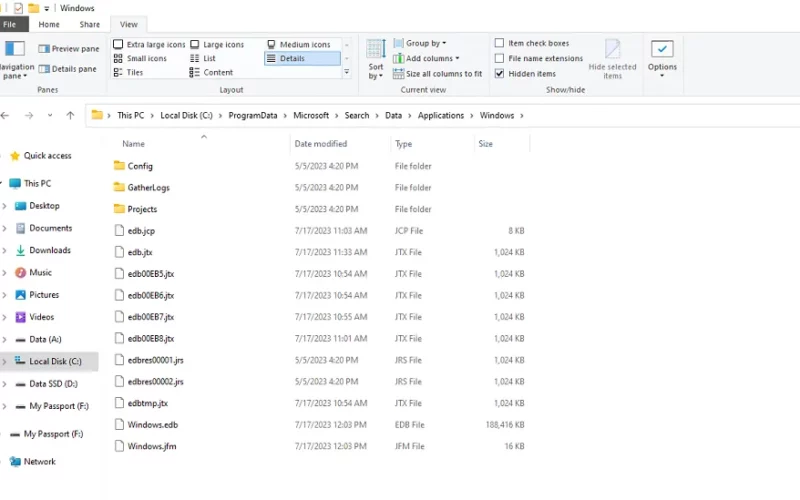
Task: Open the Options button
Action: 662,58
